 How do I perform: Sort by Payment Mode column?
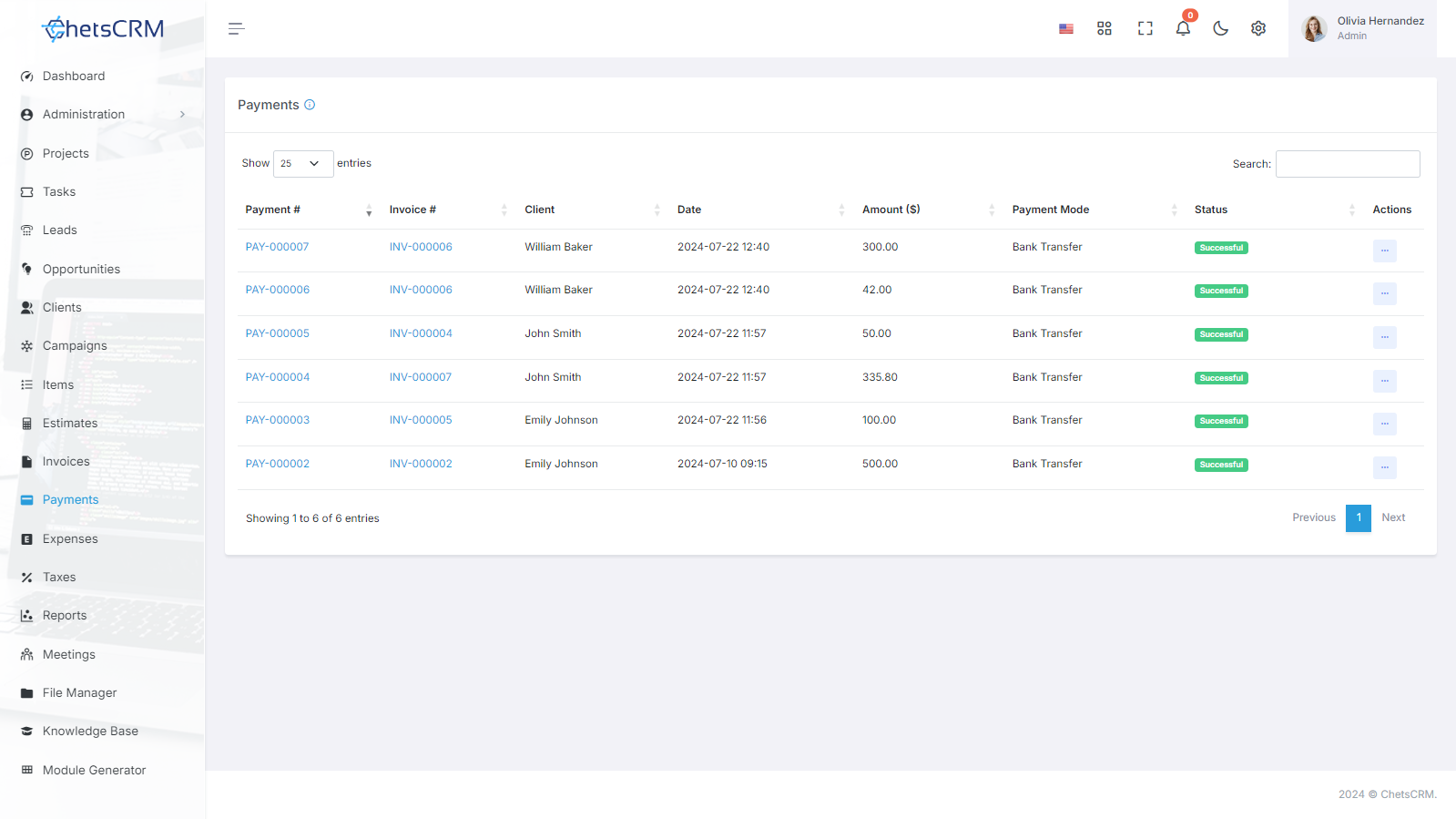click(1095, 210)
